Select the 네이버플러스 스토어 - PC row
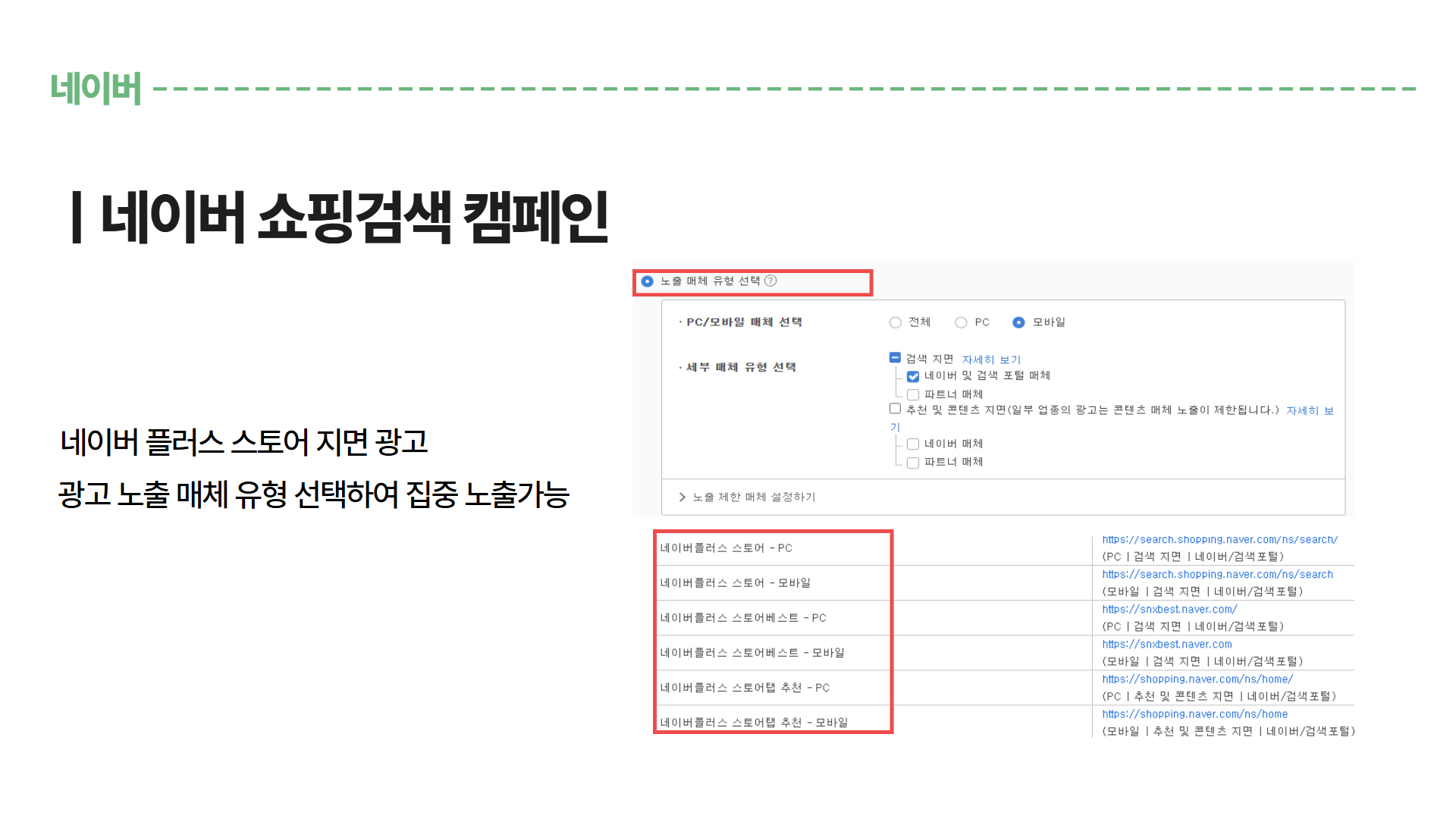Viewport: 1456px width, 819px height. tap(726, 548)
